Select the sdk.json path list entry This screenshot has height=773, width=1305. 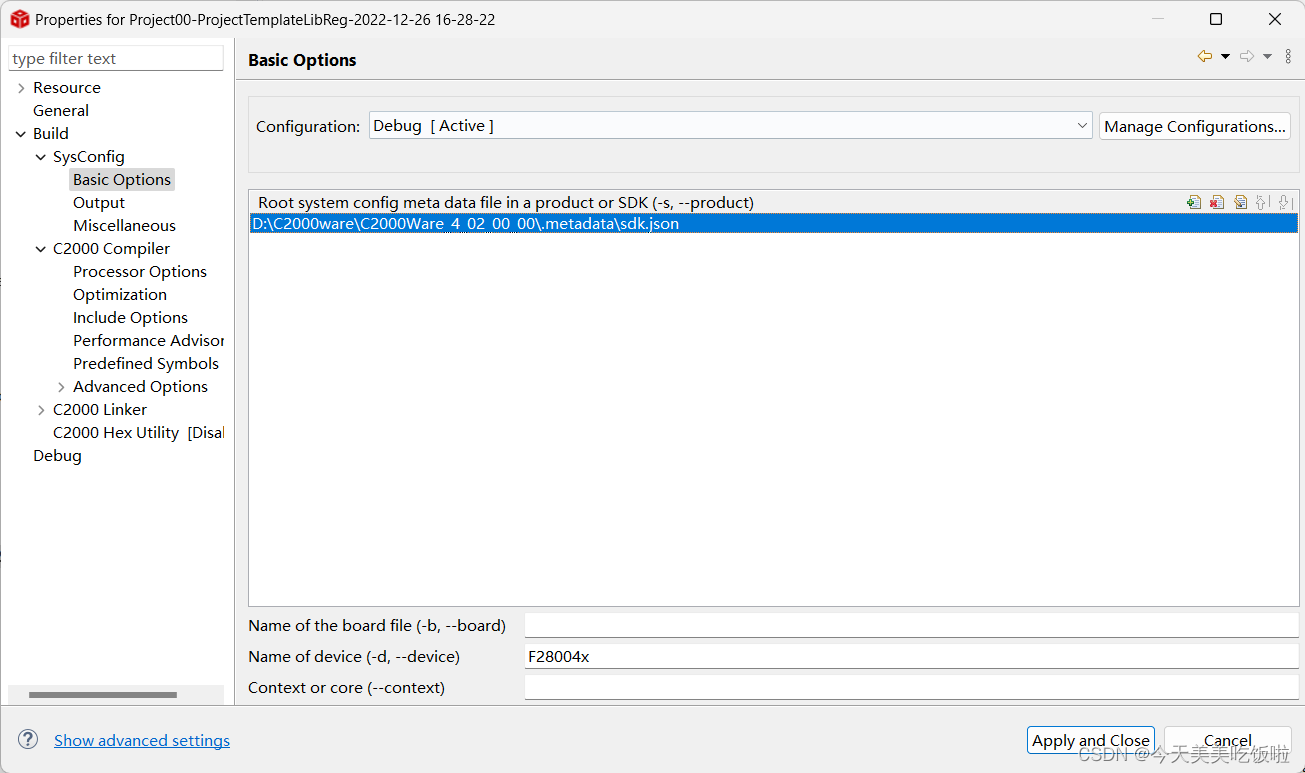point(773,224)
